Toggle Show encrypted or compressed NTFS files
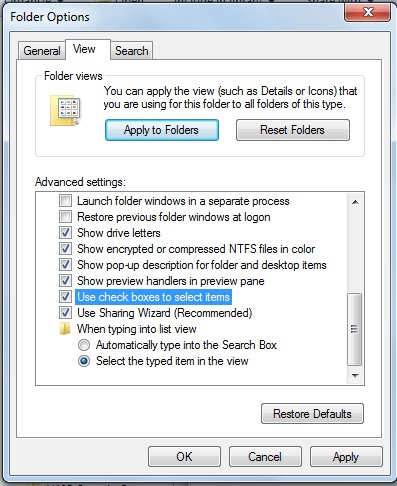Viewport: 397px width, 486px height. point(65,249)
